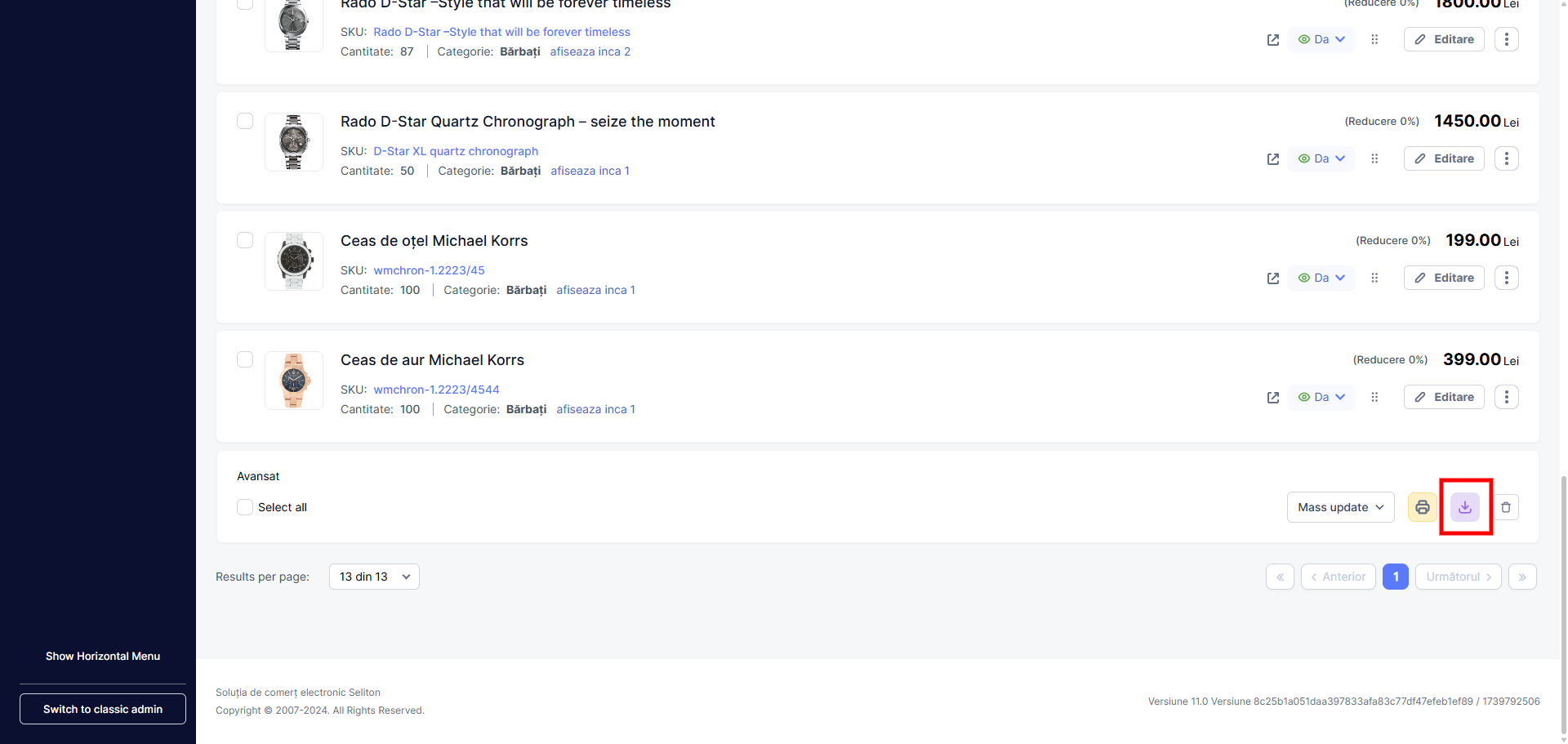Open results per page 13 din 13 dropdown
Viewport: 1568px width, 744px height.
[x=374, y=577]
